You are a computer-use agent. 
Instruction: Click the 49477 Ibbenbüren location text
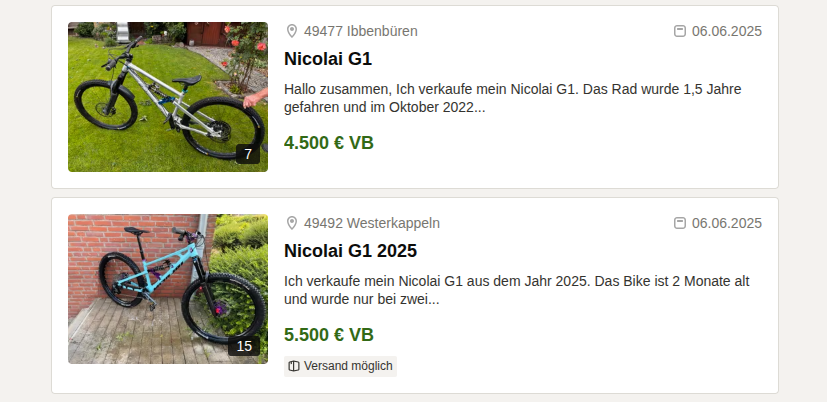point(361,32)
